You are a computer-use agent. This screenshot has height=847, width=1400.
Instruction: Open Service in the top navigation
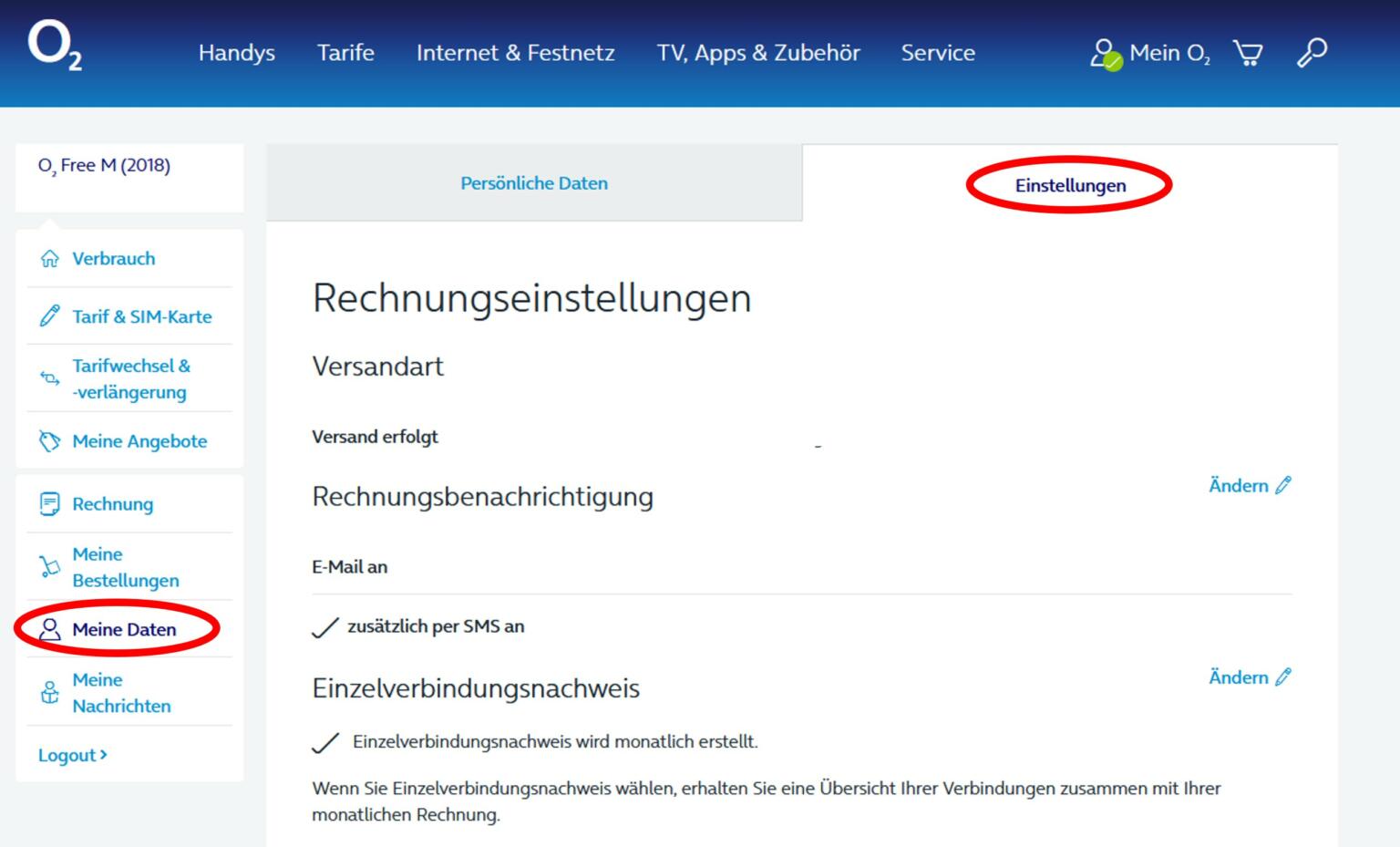pos(938,53)
